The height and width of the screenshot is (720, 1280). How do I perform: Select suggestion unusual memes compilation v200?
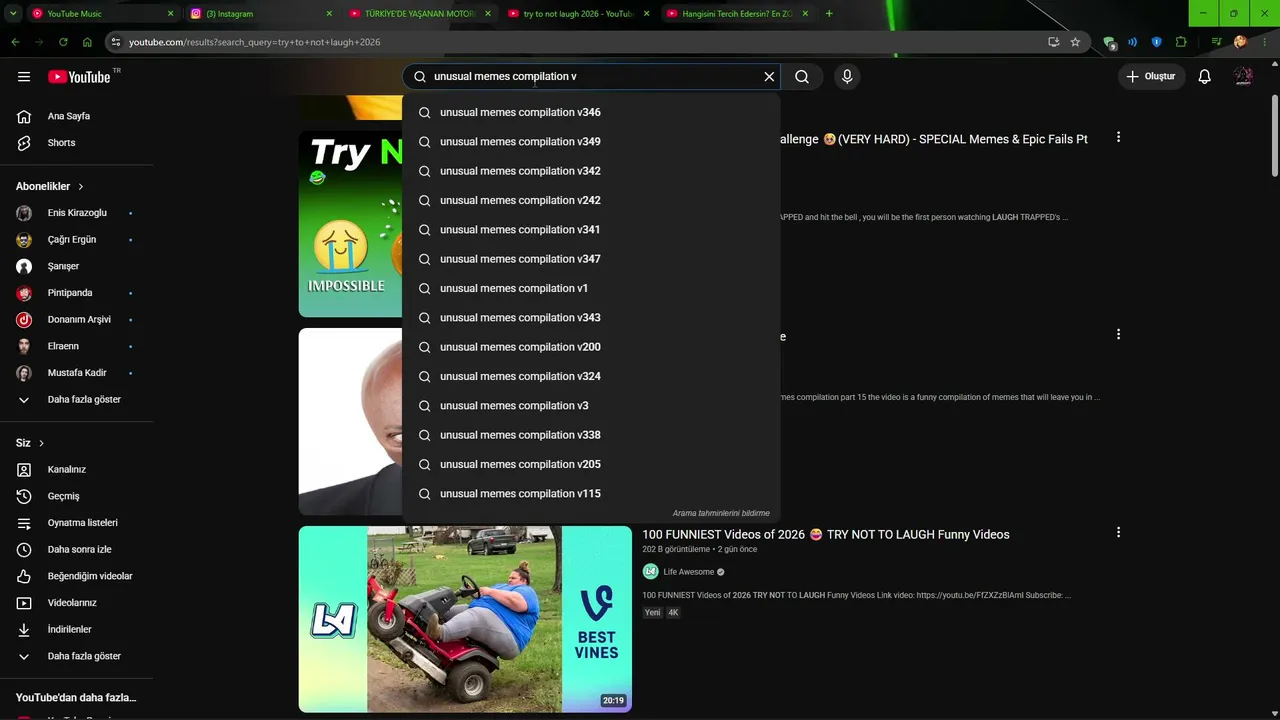[x=591, y=347]
